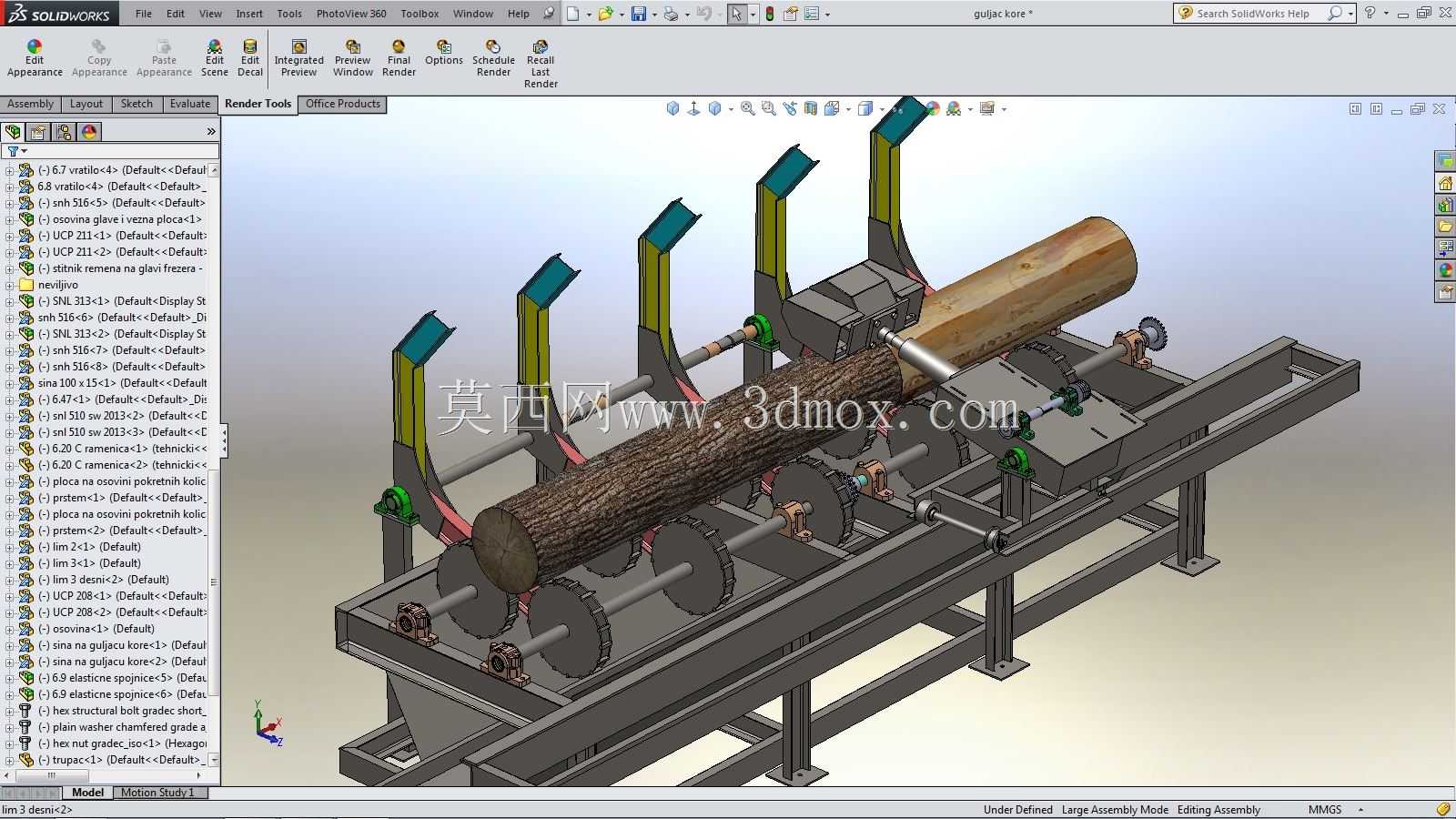
Task: Open the Preview Window
Action: tap(352, 59)
